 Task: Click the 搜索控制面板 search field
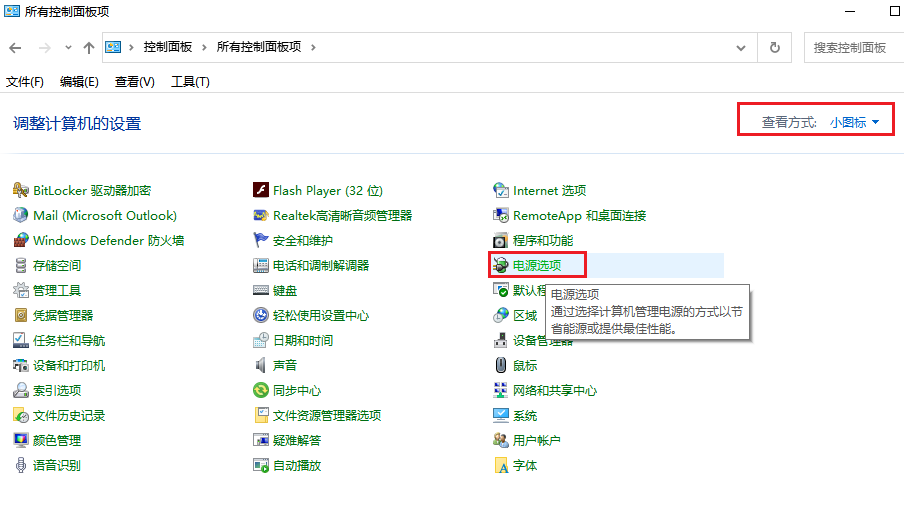[854, 48]
